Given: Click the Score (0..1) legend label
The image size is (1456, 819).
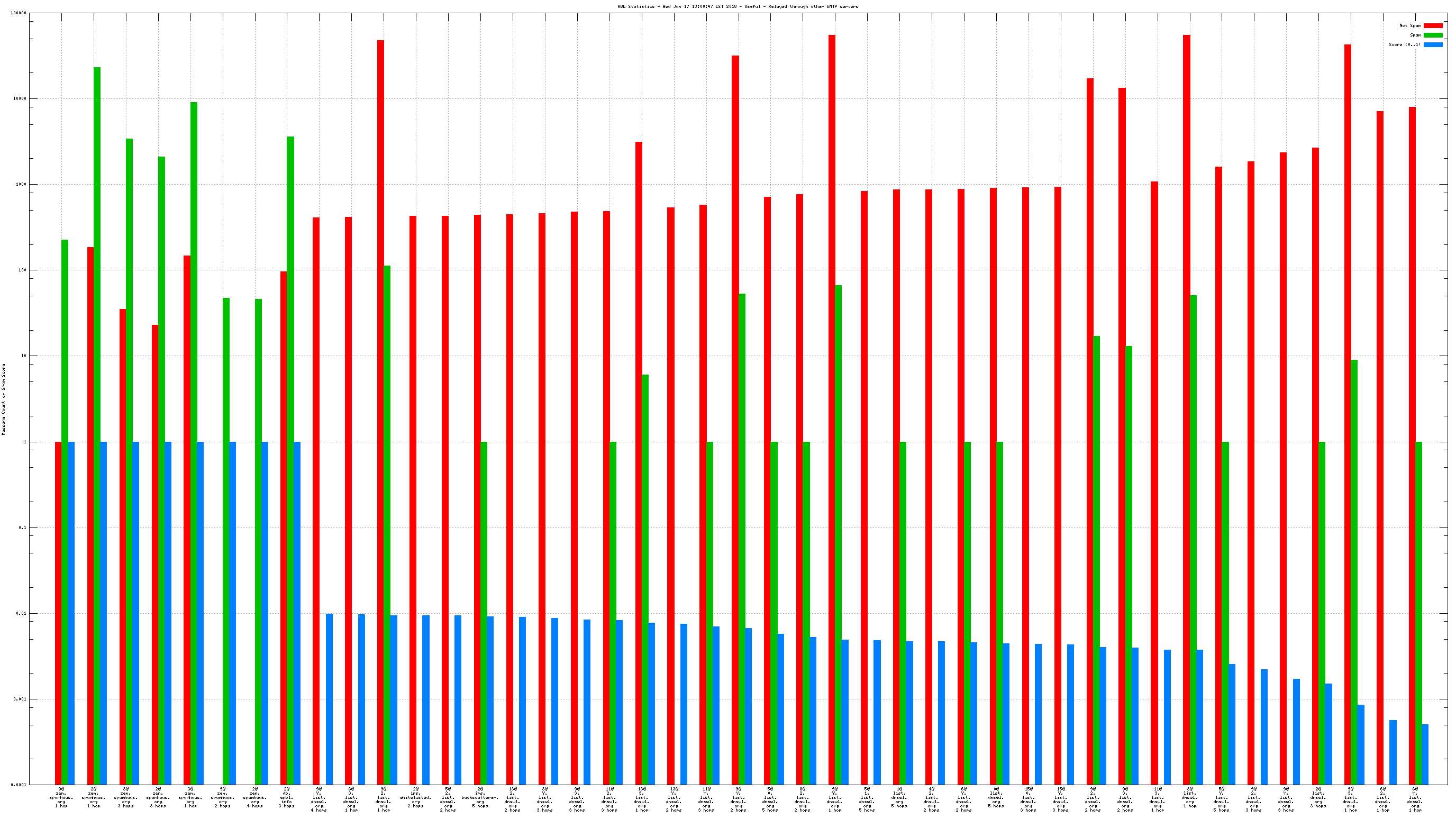Looking at the screenshot, I should click(x=1405, y=44).
